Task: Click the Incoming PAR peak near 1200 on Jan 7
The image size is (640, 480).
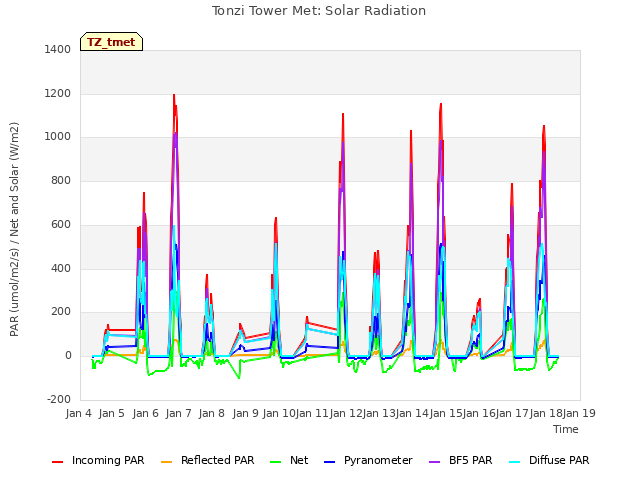Action: pyautogui.click(x=174, y=95)
